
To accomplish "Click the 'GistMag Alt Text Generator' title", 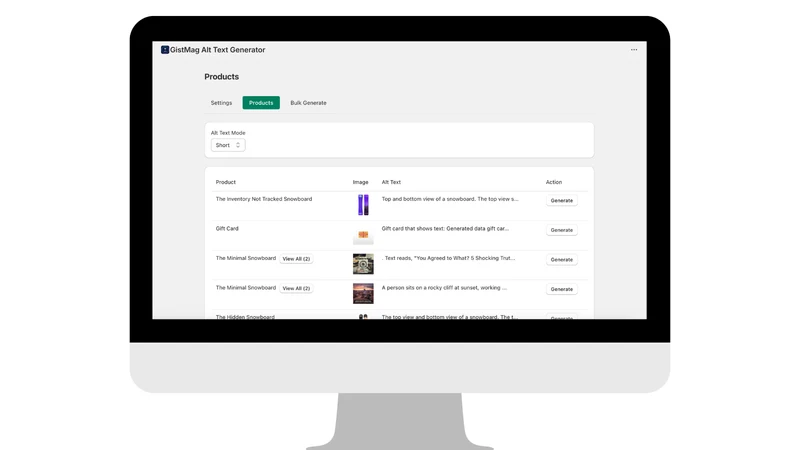I will pos(217,49).
